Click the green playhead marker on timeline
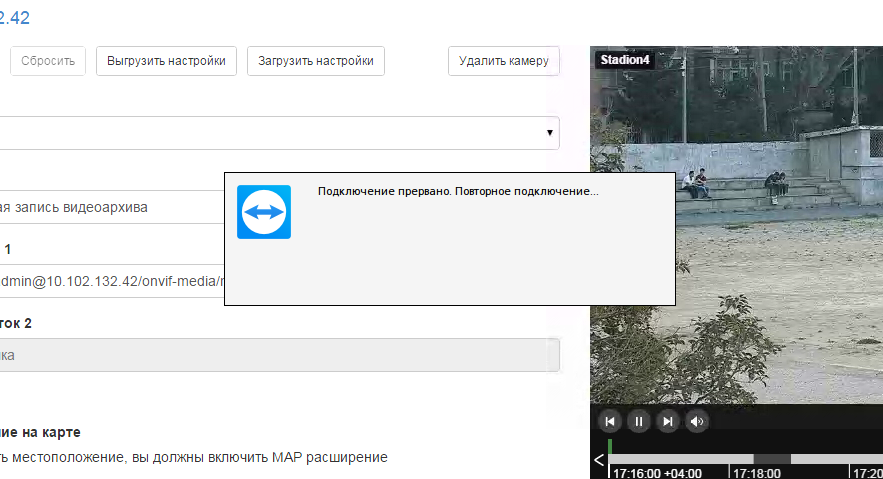Screen dimensions: 883x479 609,447
